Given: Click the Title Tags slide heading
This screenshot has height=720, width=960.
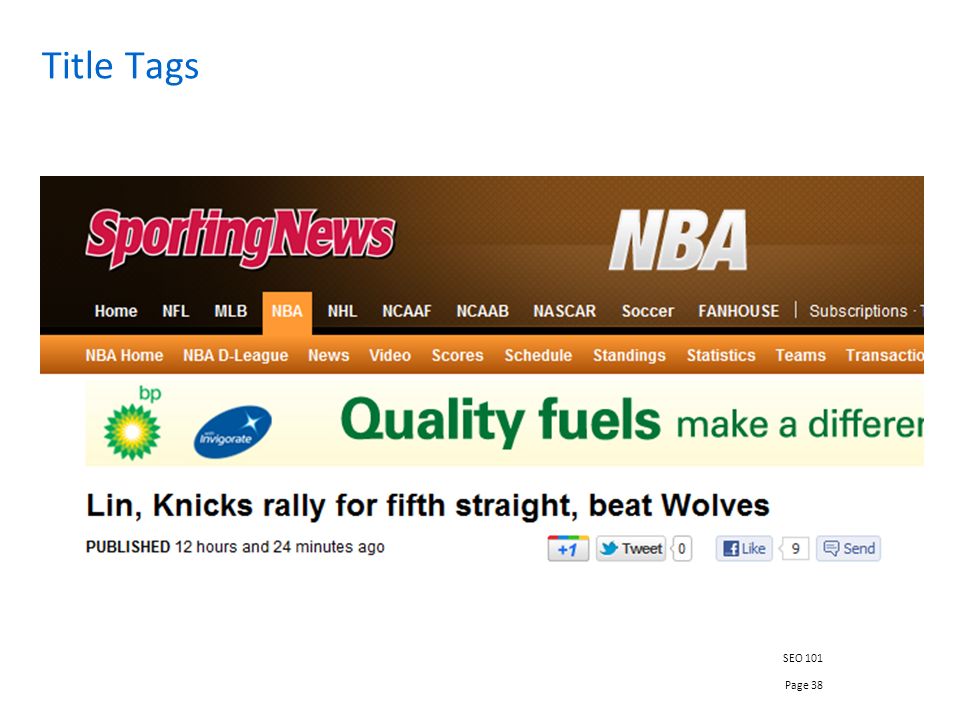Looking at the screenshot, I should [x=120, y=66].
